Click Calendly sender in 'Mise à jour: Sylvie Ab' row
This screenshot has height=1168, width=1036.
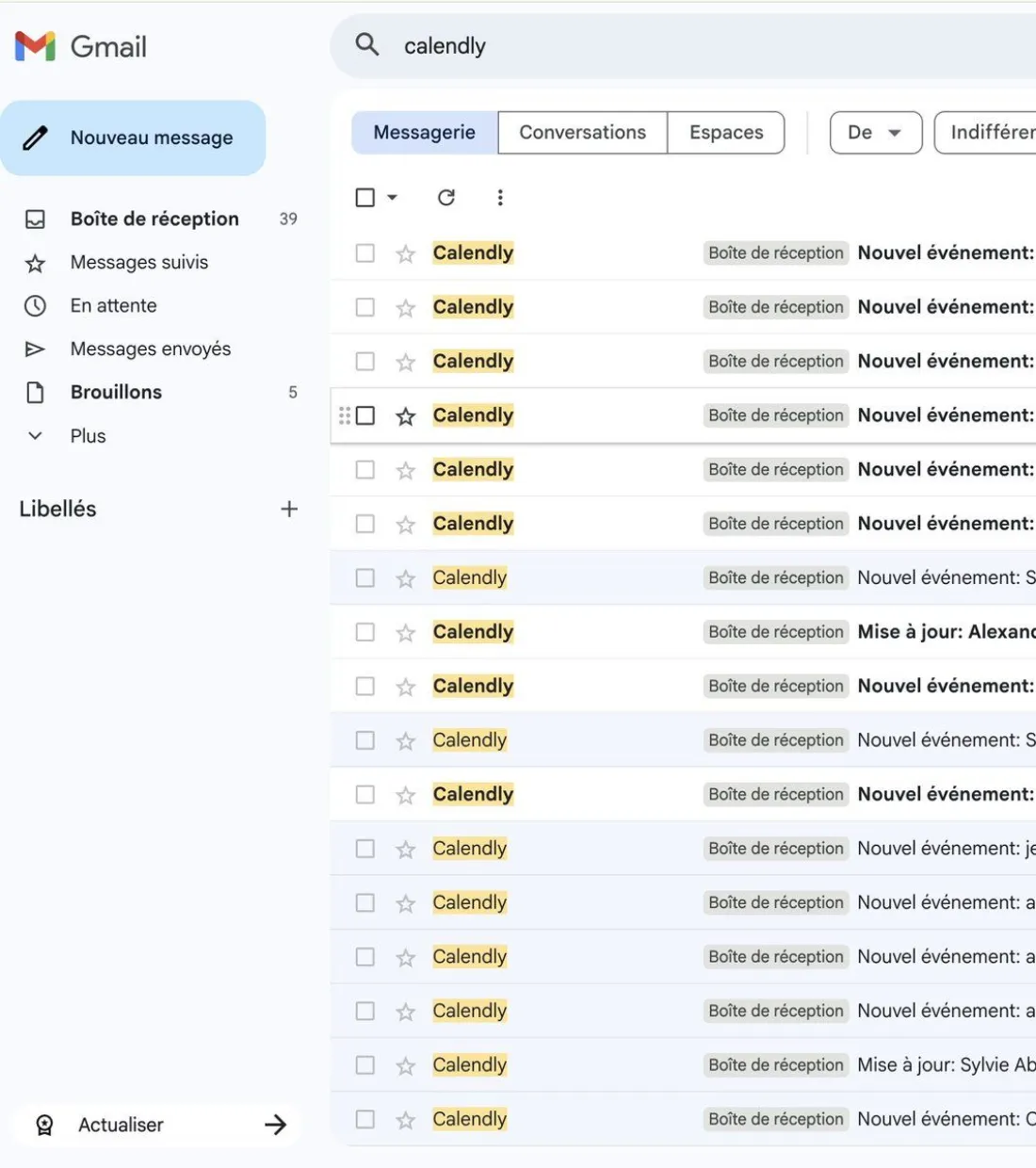(x=470, y=1065)
